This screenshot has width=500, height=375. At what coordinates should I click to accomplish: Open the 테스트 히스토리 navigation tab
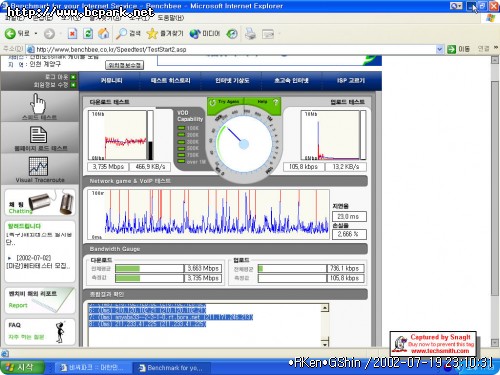[170, 81]
